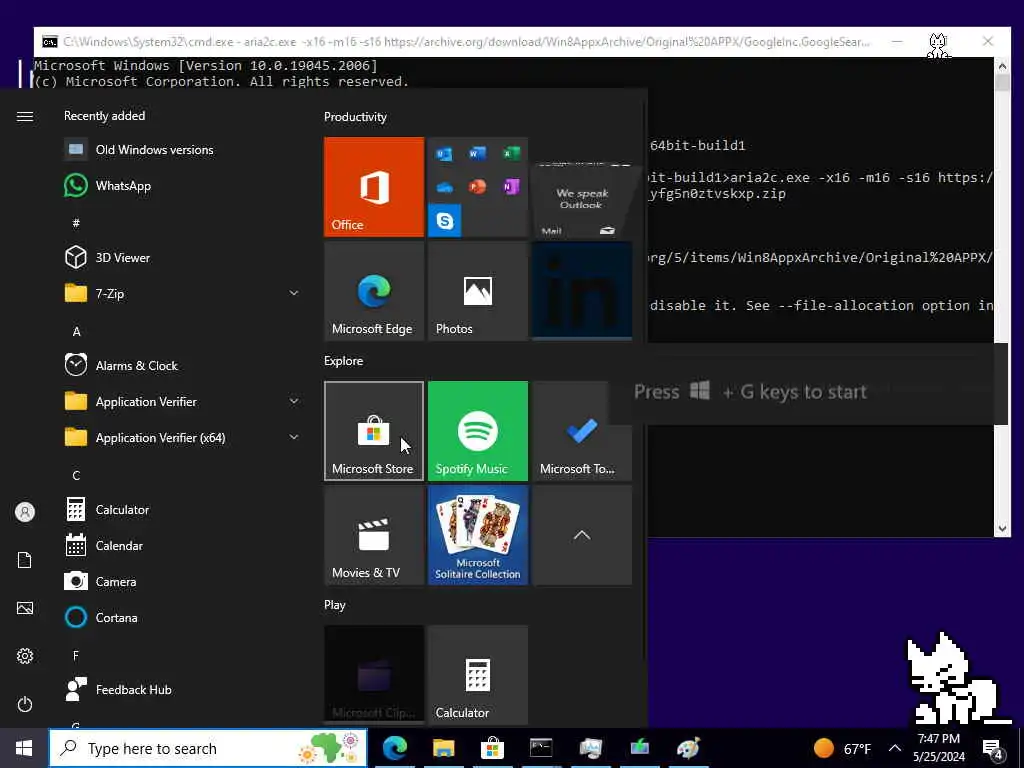Open Microsoft Edge from the taskbar
Viewport: 1024px width, 768px height.
point(394,748)
